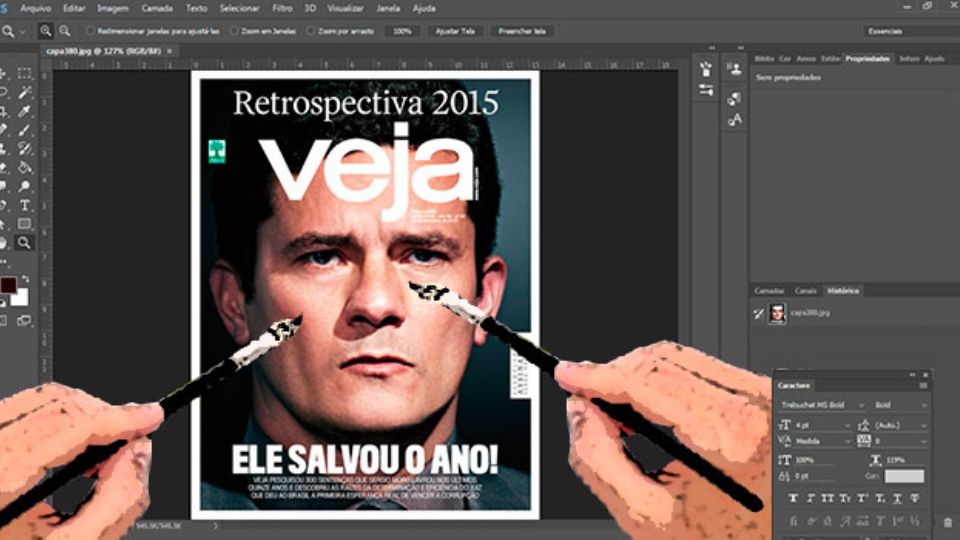Image resolution: width=960 pixels, height=540 pixels.
Task: Open the Ajuda menu
Action: tap(424, 9)
